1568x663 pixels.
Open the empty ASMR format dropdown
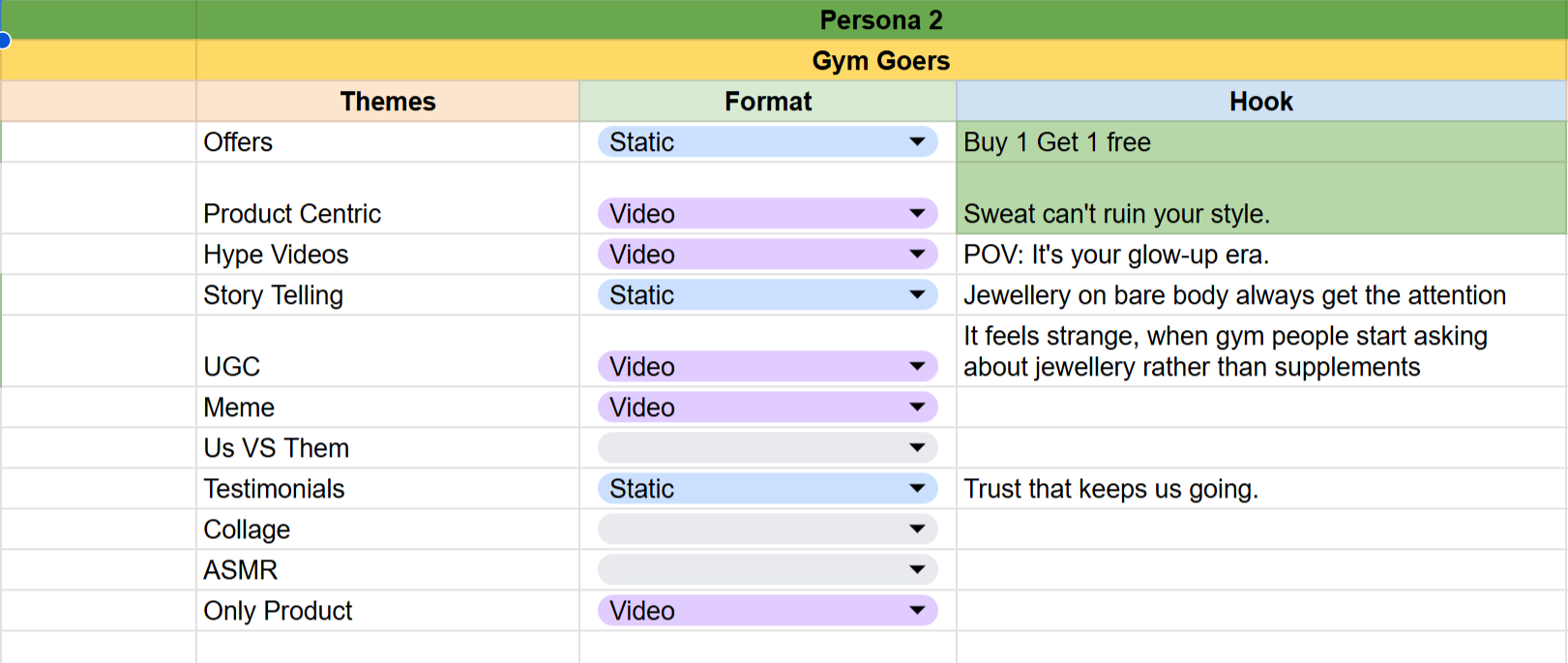(x=916, y=570)
